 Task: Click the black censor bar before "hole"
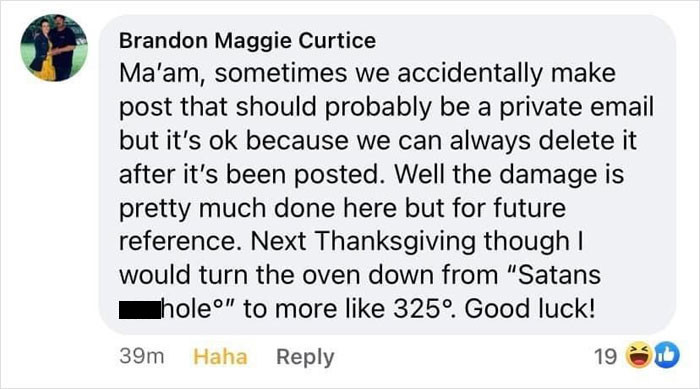140,310
